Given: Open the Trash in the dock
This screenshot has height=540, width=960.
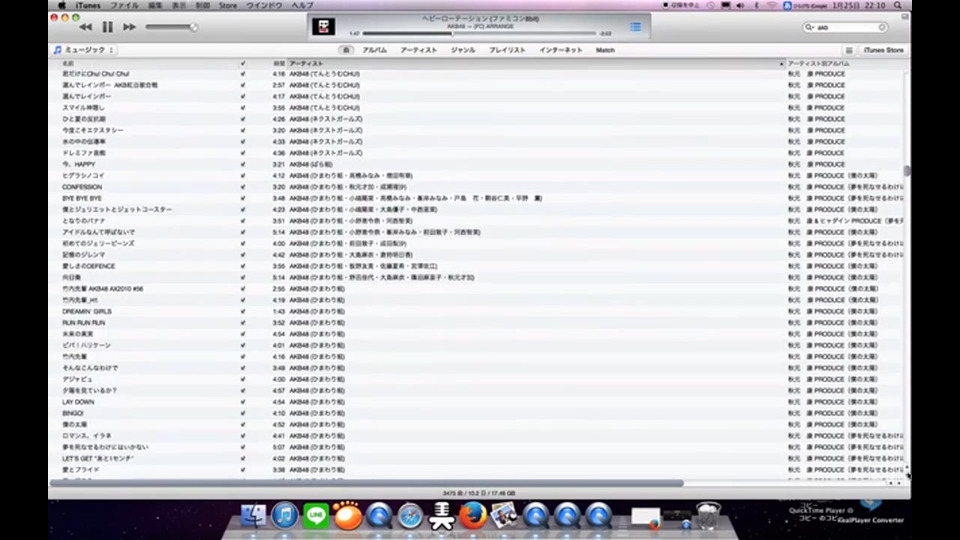Looking at the screenshot, I should pyautogui.click(x=708, y=516).
